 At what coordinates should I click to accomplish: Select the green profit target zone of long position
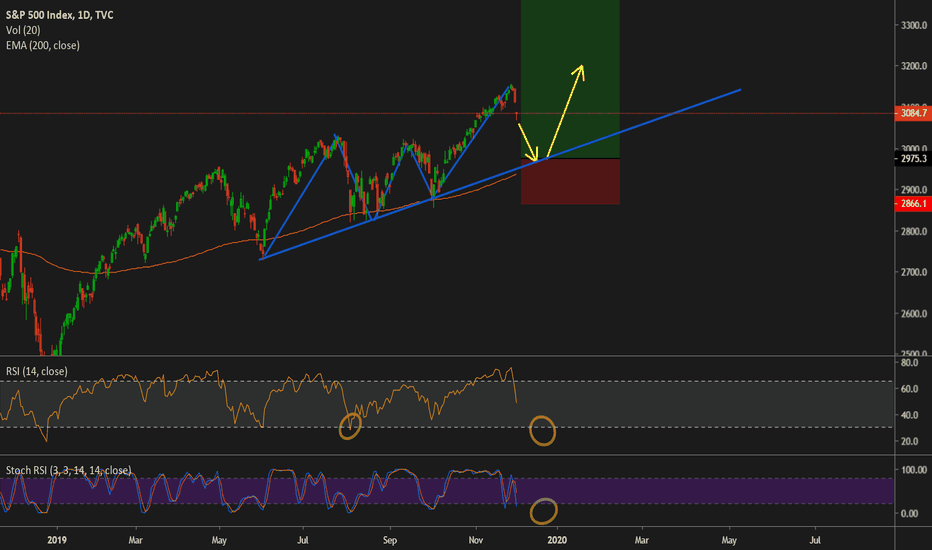571,79
